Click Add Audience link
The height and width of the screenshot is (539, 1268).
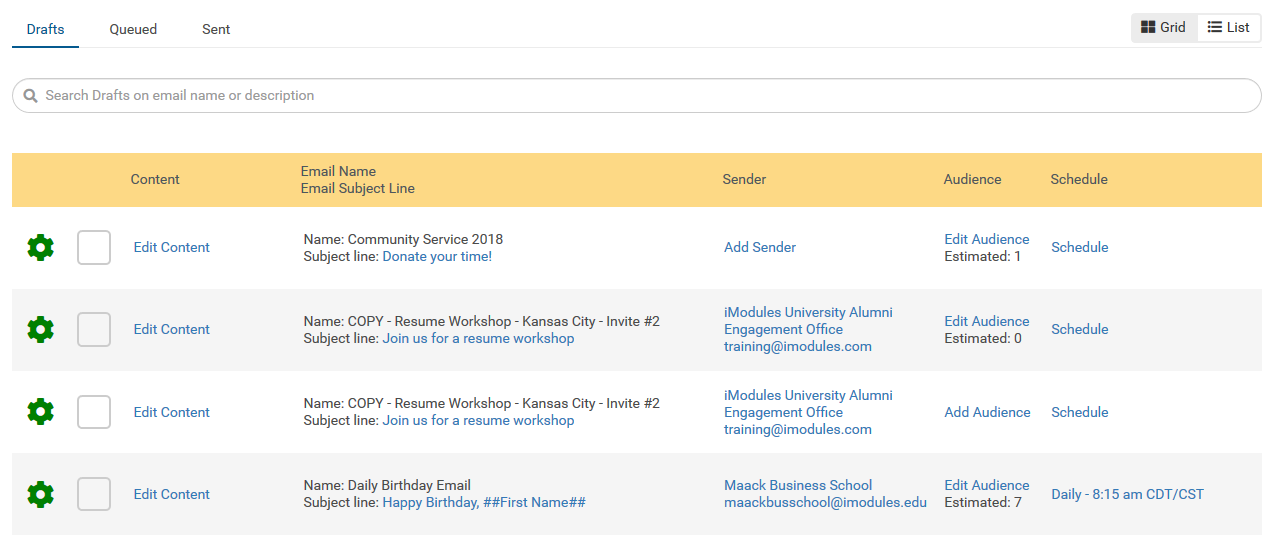click(x=987, y=412)
